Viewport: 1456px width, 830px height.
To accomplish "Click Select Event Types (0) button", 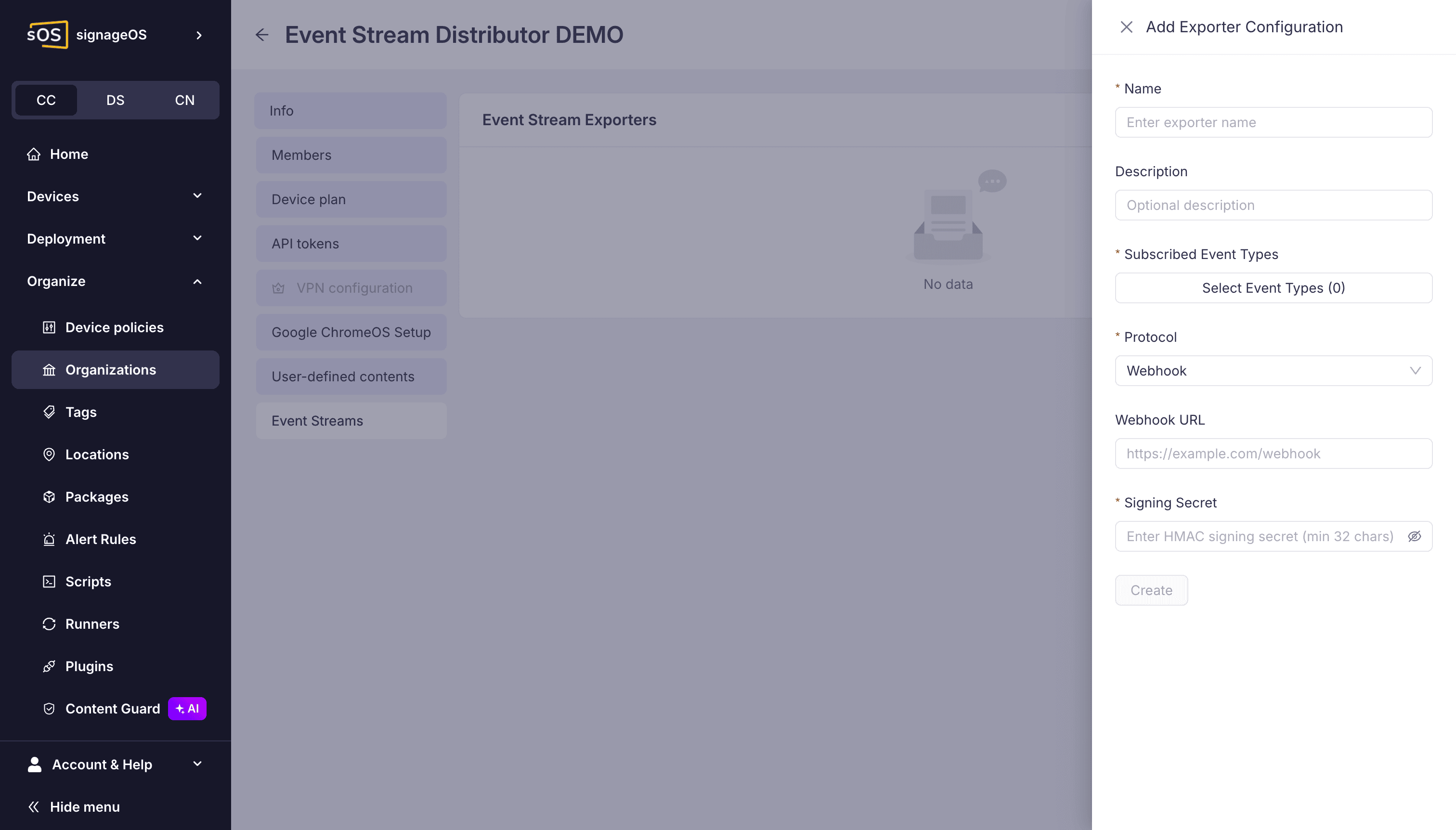I will point(1274,288).
